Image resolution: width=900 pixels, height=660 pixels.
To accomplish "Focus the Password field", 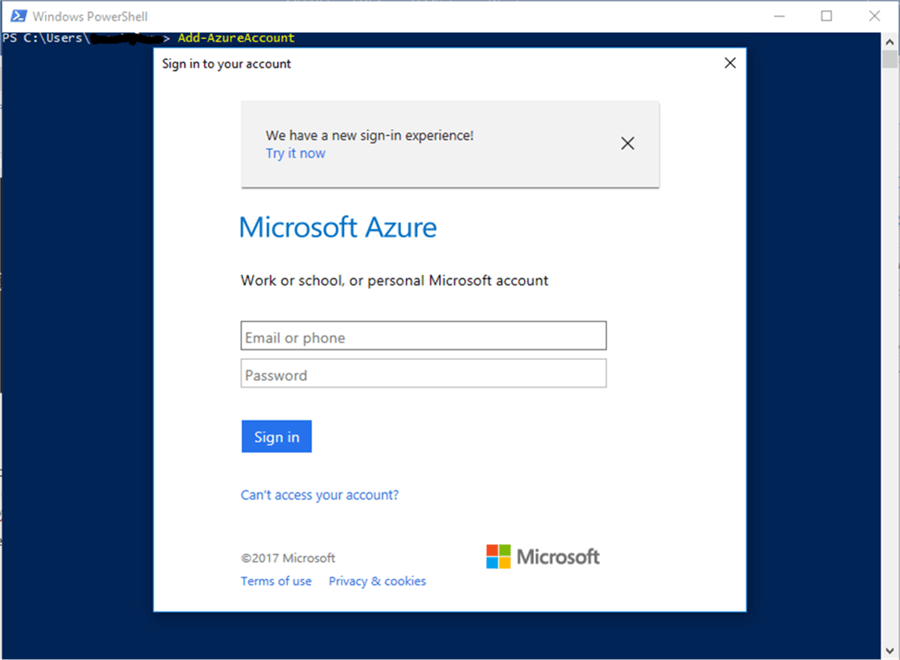I will 424,374.
